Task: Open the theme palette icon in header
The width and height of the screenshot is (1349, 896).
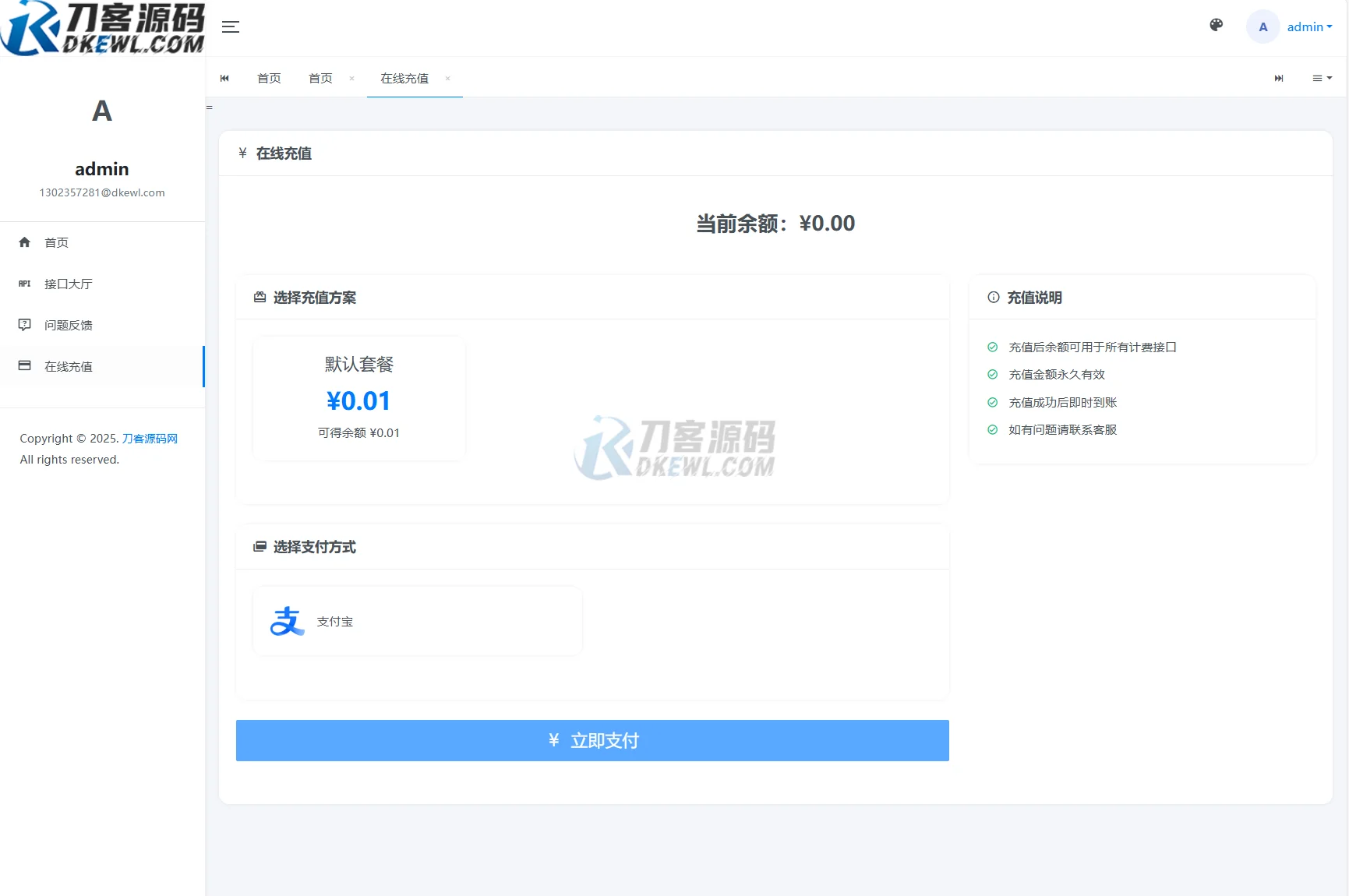Action: (1216, 26)
